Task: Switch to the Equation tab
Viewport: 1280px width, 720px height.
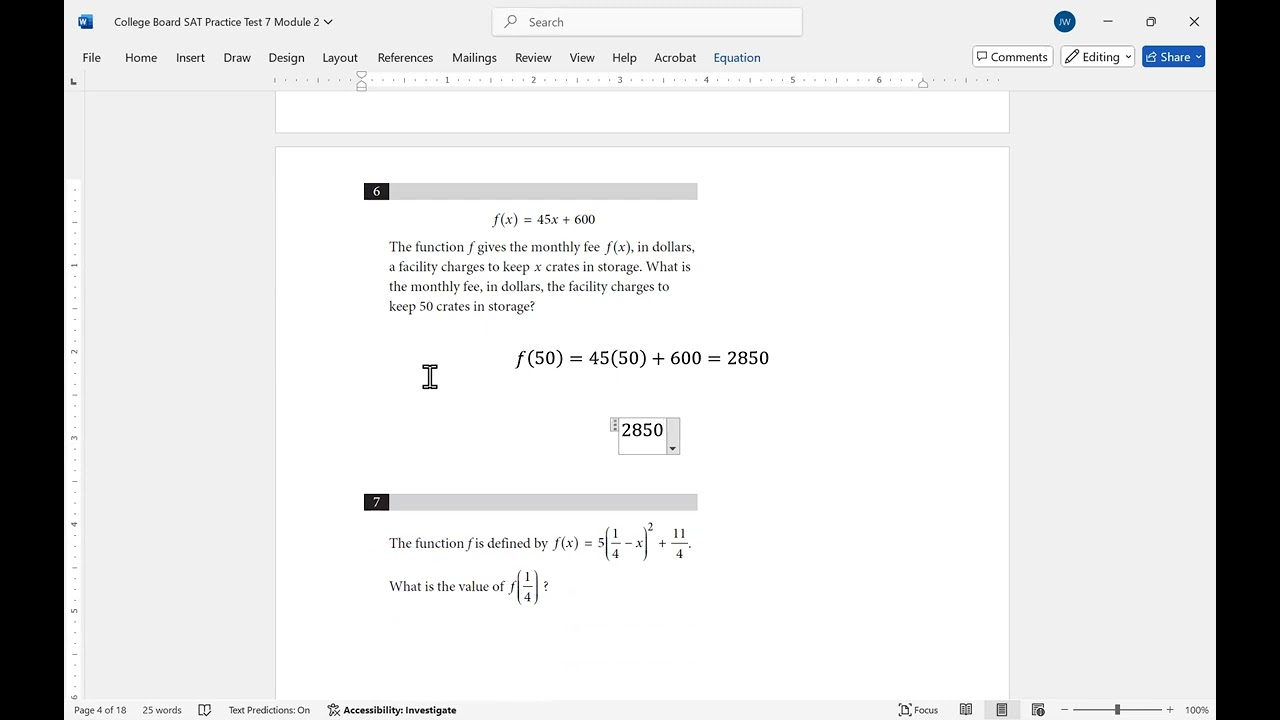Action: click(x=737, y=57)
